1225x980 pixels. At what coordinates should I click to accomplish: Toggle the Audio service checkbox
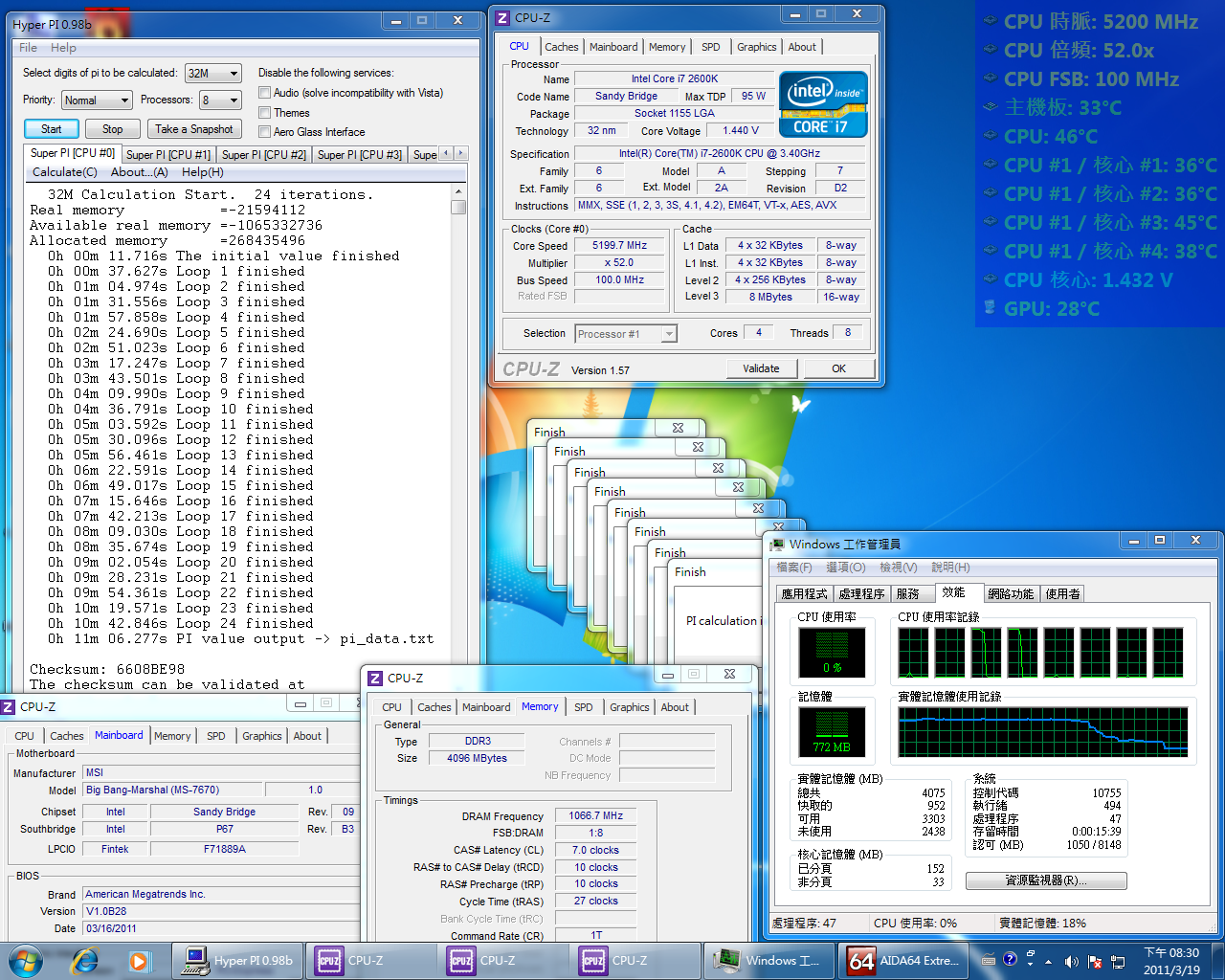264,93
